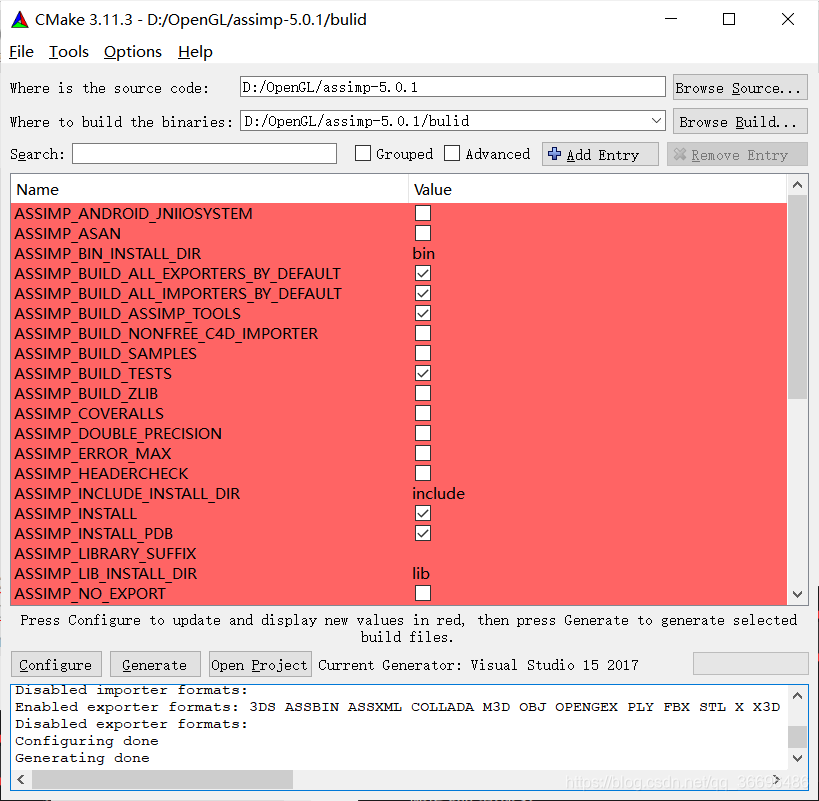Click Browse Source button

[740, 88]
